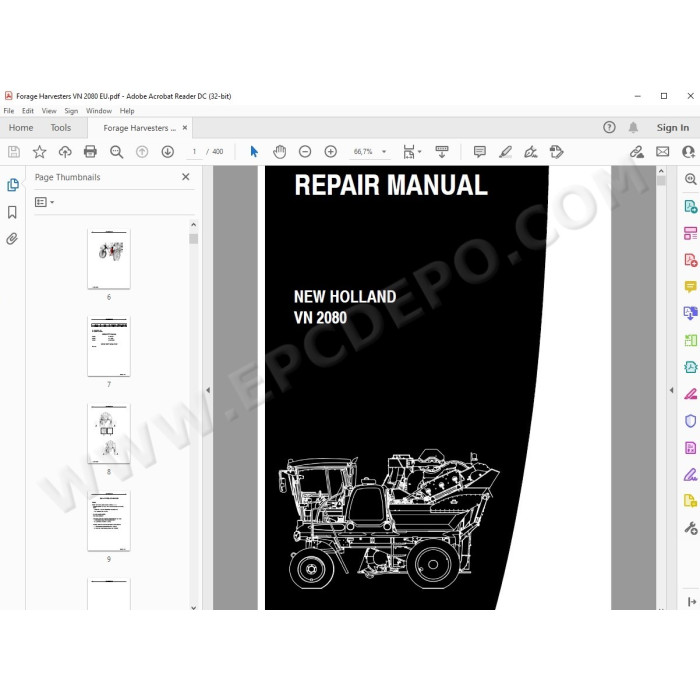Open Edit PDF tool in right pane
The image size is (700, 700).
690,233
